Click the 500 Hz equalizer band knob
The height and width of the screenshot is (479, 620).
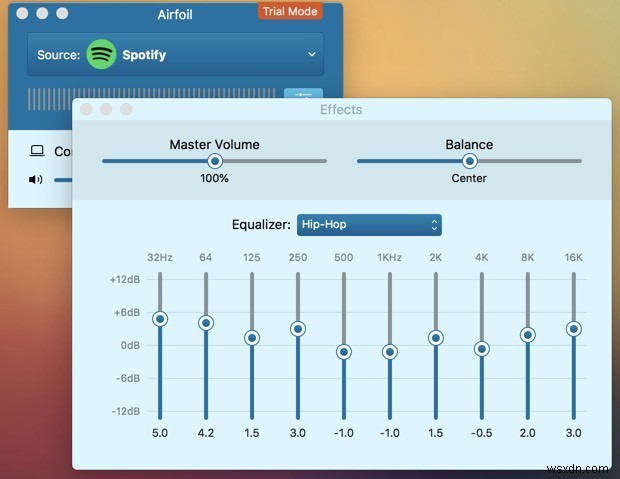point(344,352)
